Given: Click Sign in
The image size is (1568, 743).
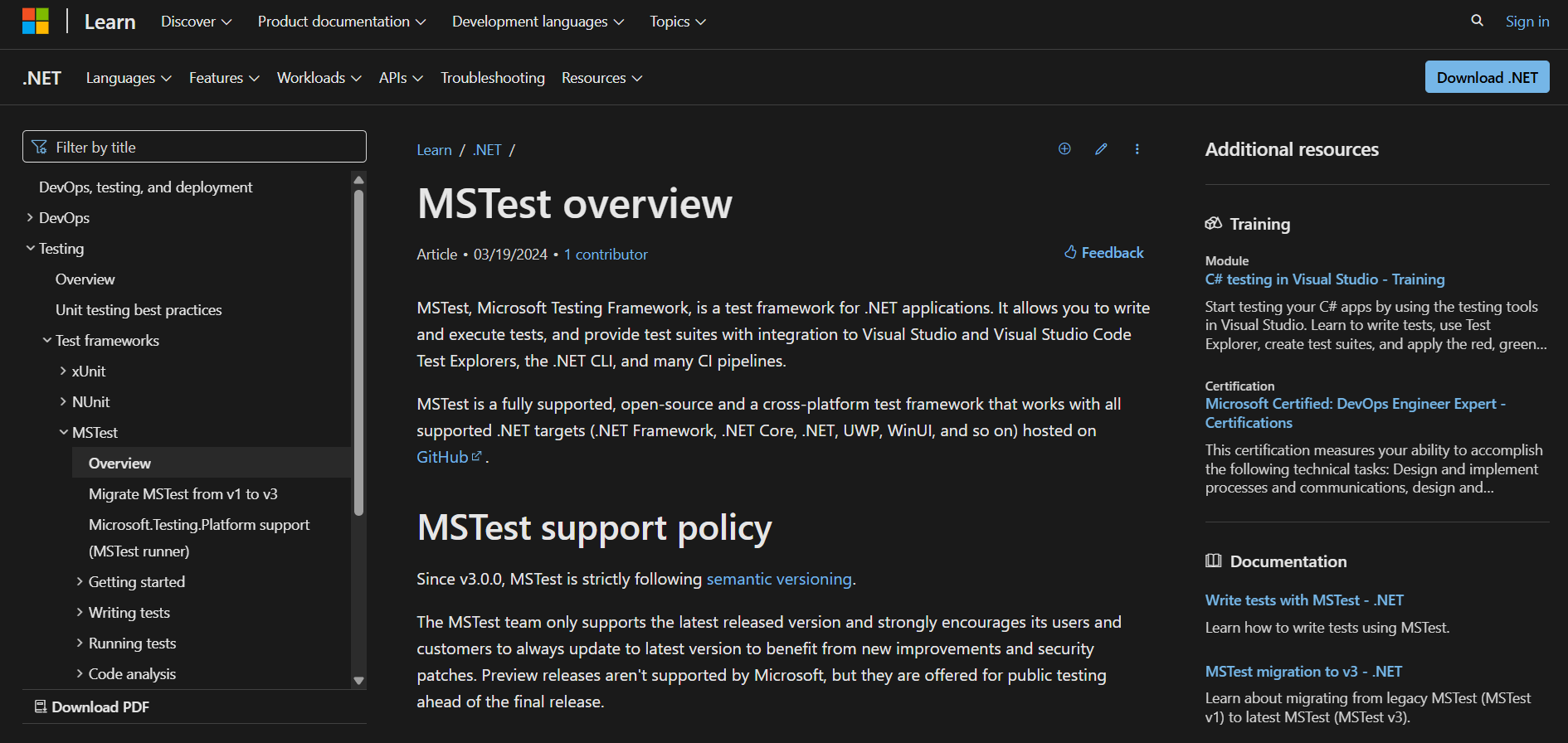Looking at the screenshot, I should point(1527,22).
